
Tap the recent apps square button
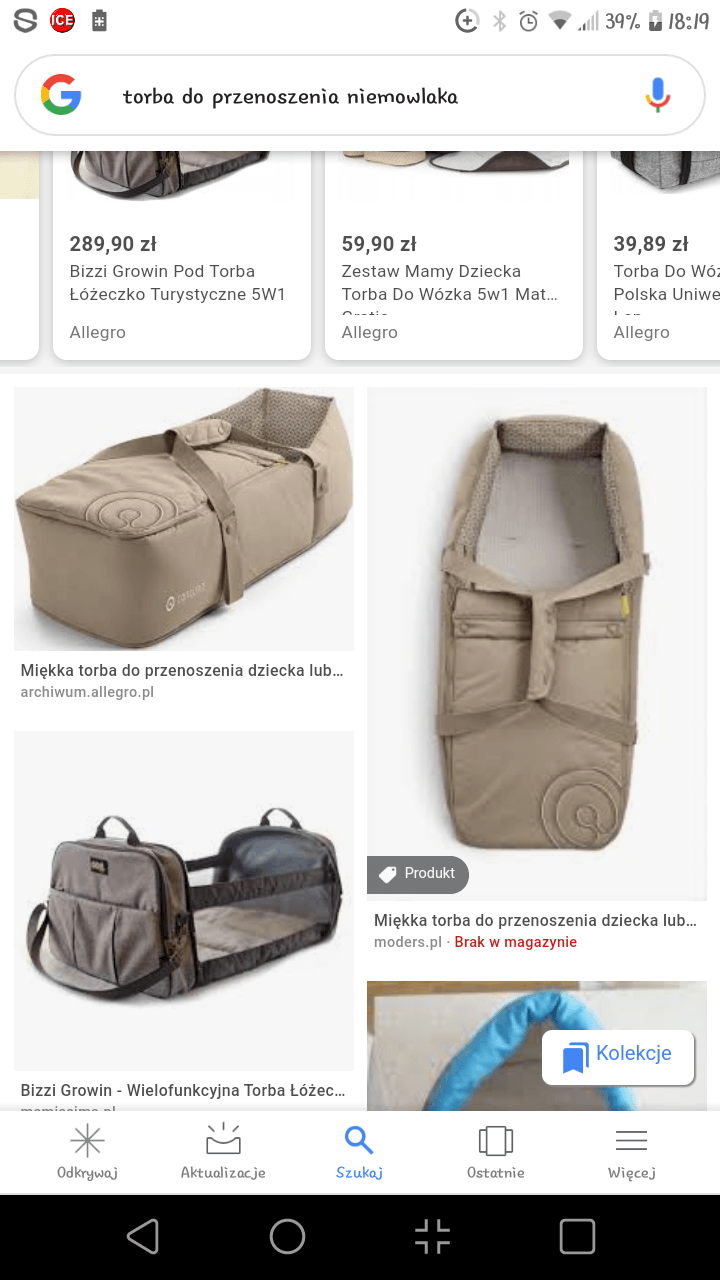(577, 1237)
